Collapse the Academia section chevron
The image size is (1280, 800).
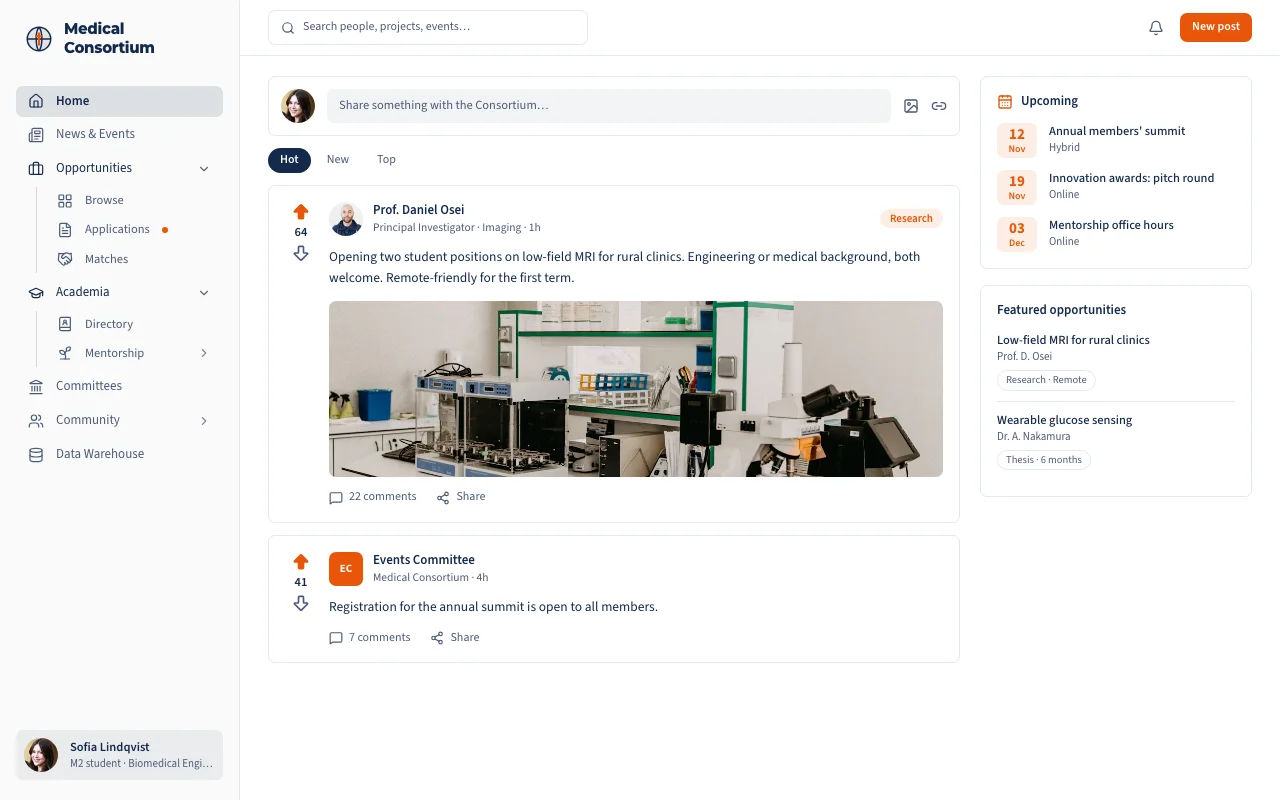point(204,292)
